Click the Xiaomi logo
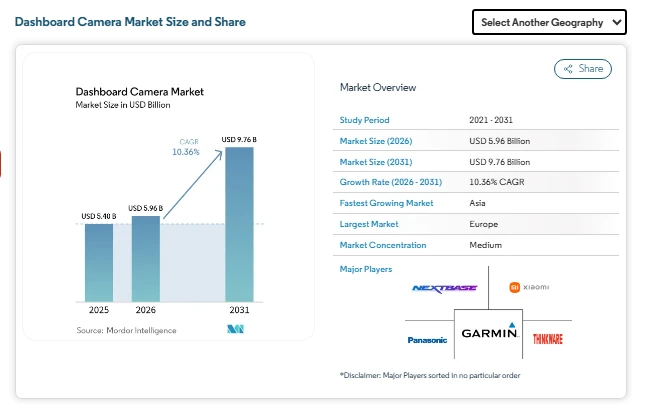652x410 pixels. 529,288
